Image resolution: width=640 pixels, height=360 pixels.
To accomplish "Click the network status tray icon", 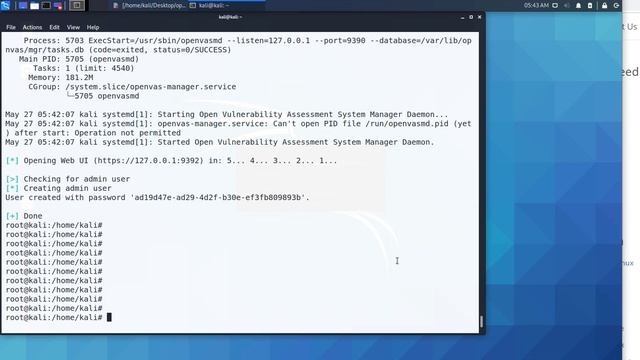I will tap(555, 5).
